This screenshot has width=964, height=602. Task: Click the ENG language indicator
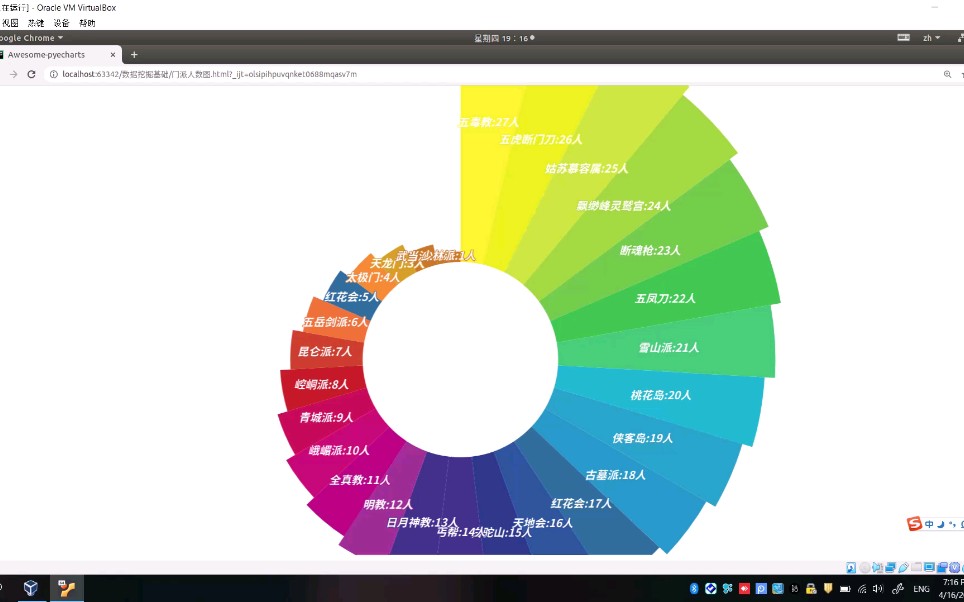coord(921,589)
